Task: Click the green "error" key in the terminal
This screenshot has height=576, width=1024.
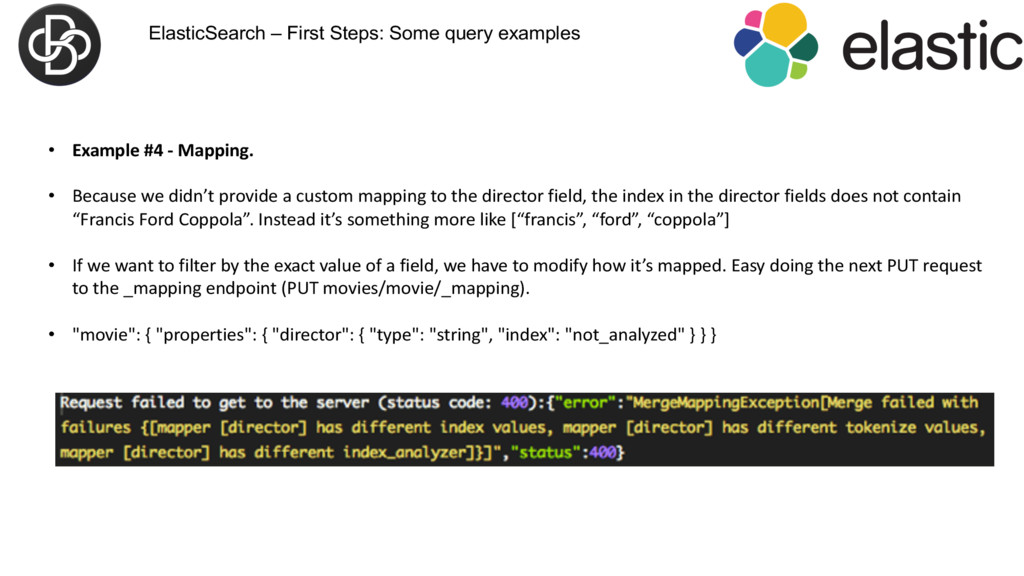Action: [x=585, y=402]
